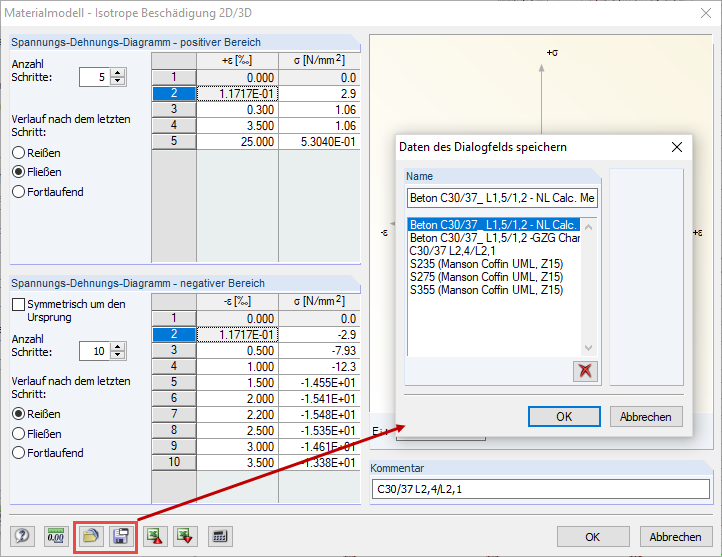Export table to Excel icon
722x557 pixels.
tap(155, 536)
